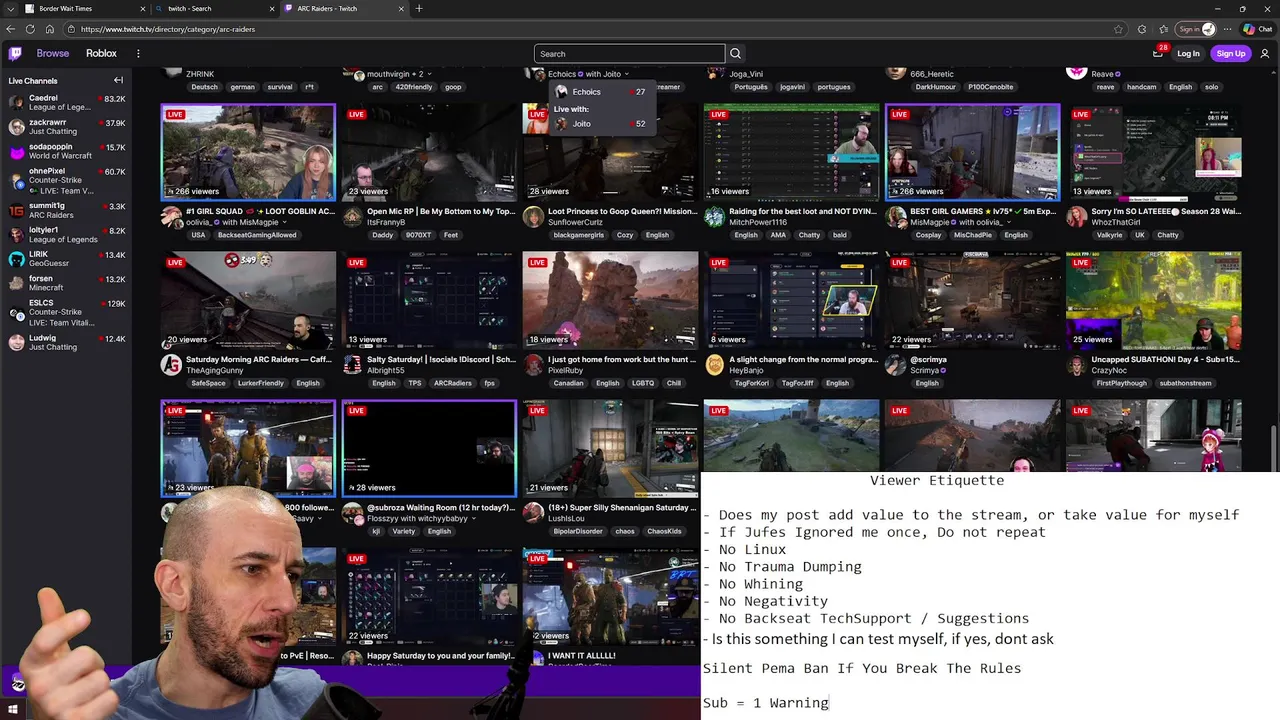Click WhozThatGirl's channel avatar
This screenshot has height=720, width=1280.
click(x=1076, y=217)
